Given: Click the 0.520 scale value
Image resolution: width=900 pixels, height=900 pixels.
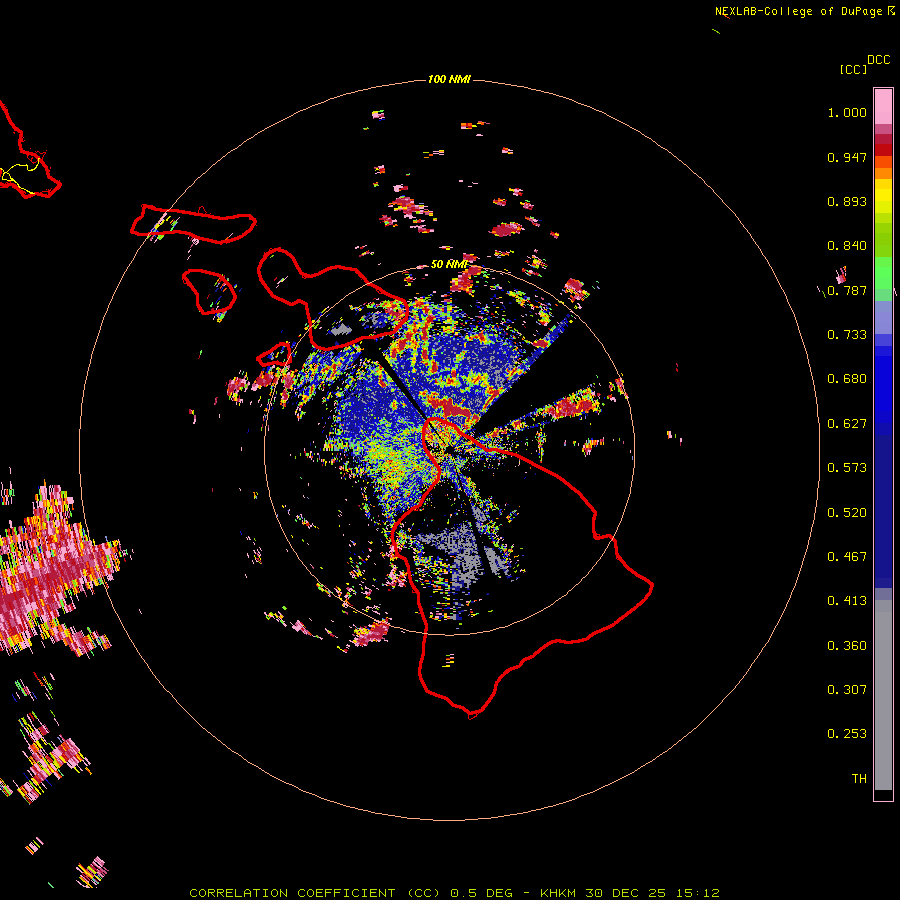Looking at the screenshot, I should point(847,513).
